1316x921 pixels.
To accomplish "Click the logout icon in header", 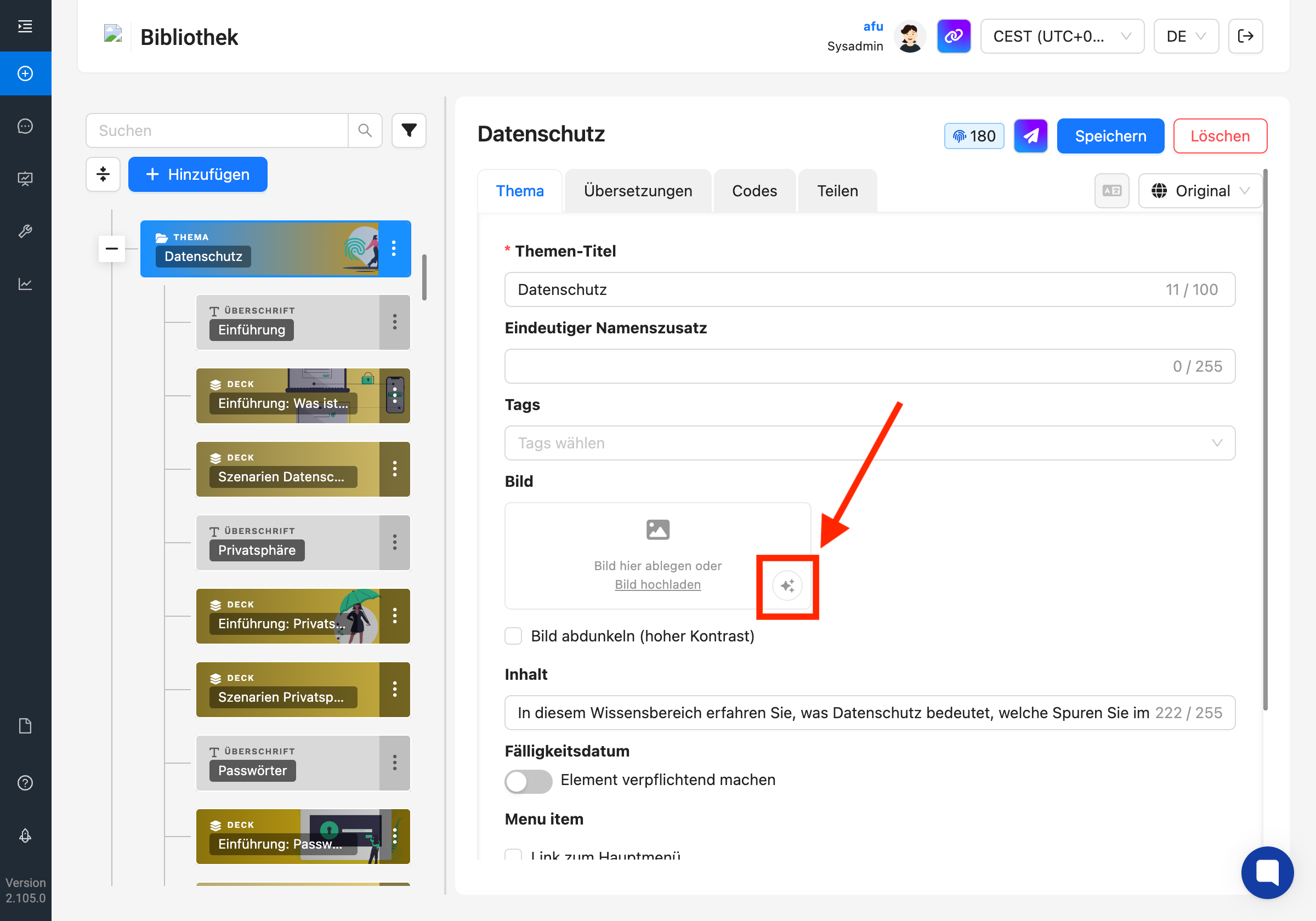I will 1245,36.
